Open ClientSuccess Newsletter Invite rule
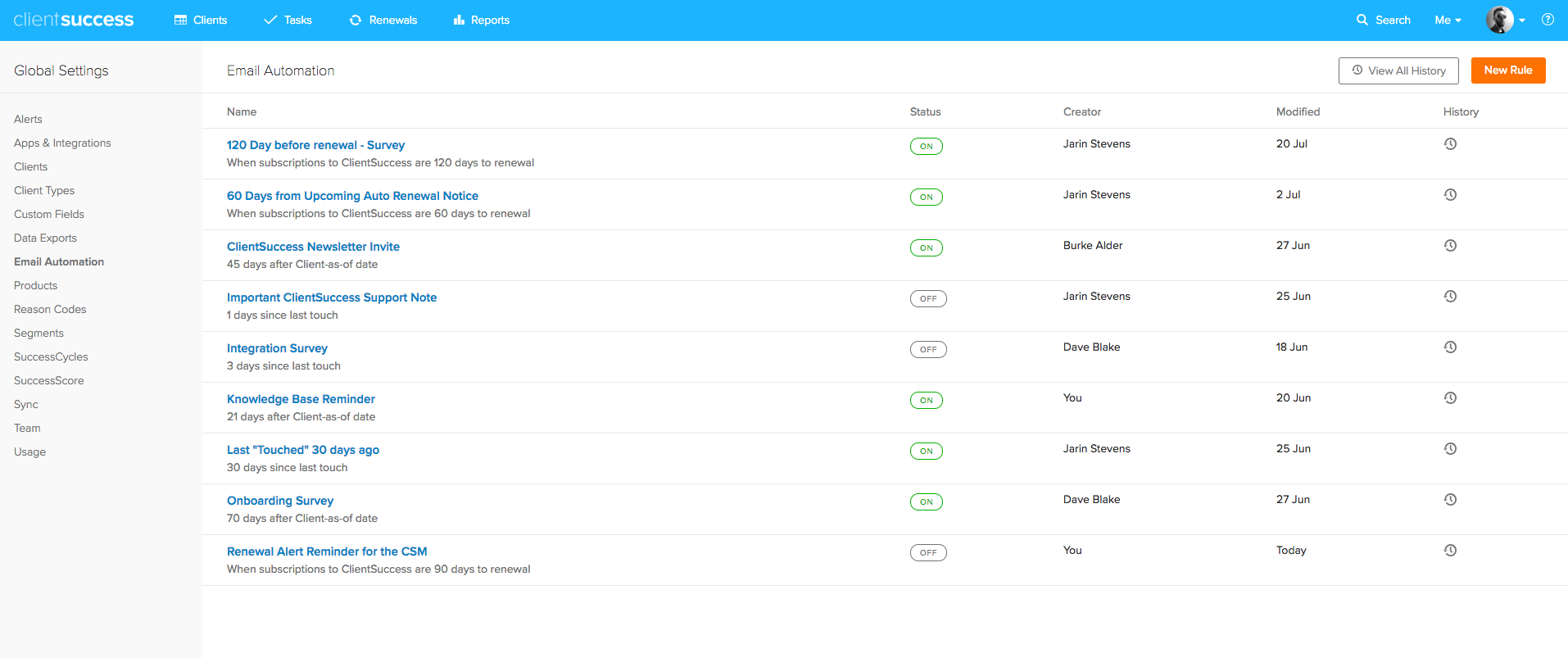 click(x=313, y=247)
